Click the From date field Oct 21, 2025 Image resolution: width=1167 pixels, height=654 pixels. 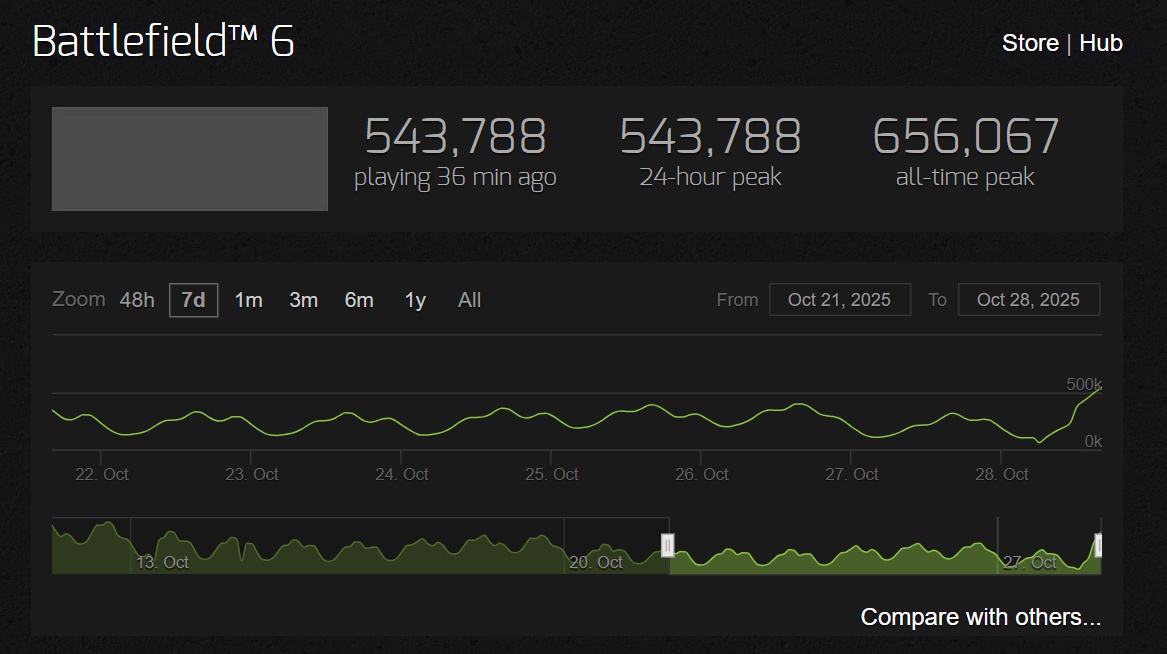coord(840,300)
